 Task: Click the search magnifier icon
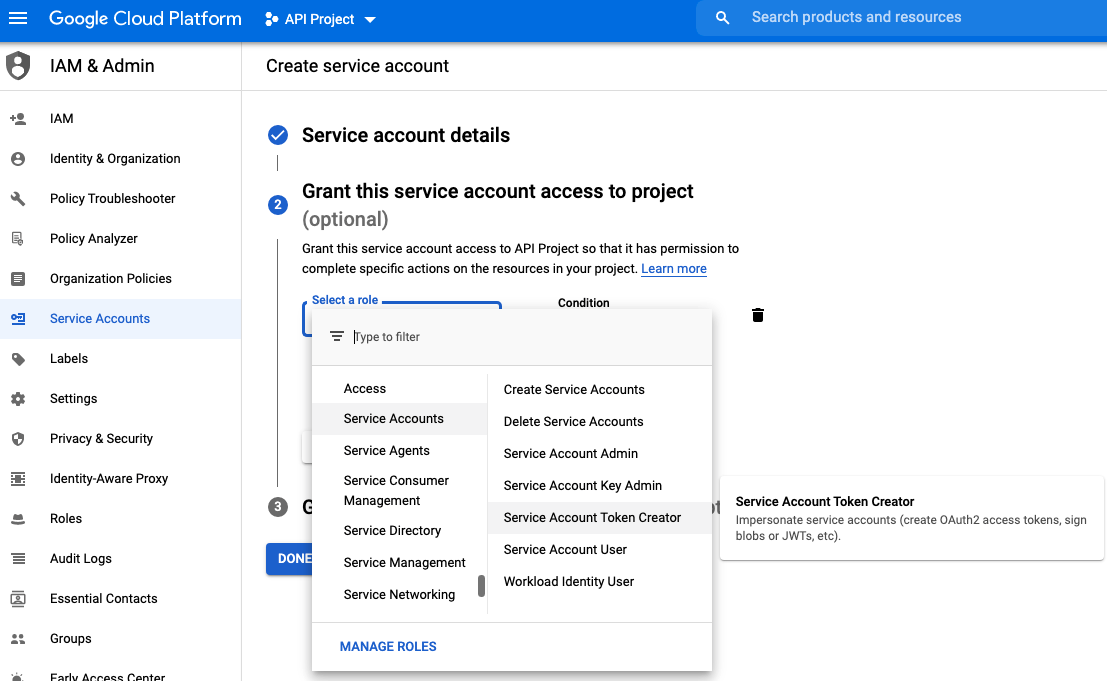[x=722, y=18]
